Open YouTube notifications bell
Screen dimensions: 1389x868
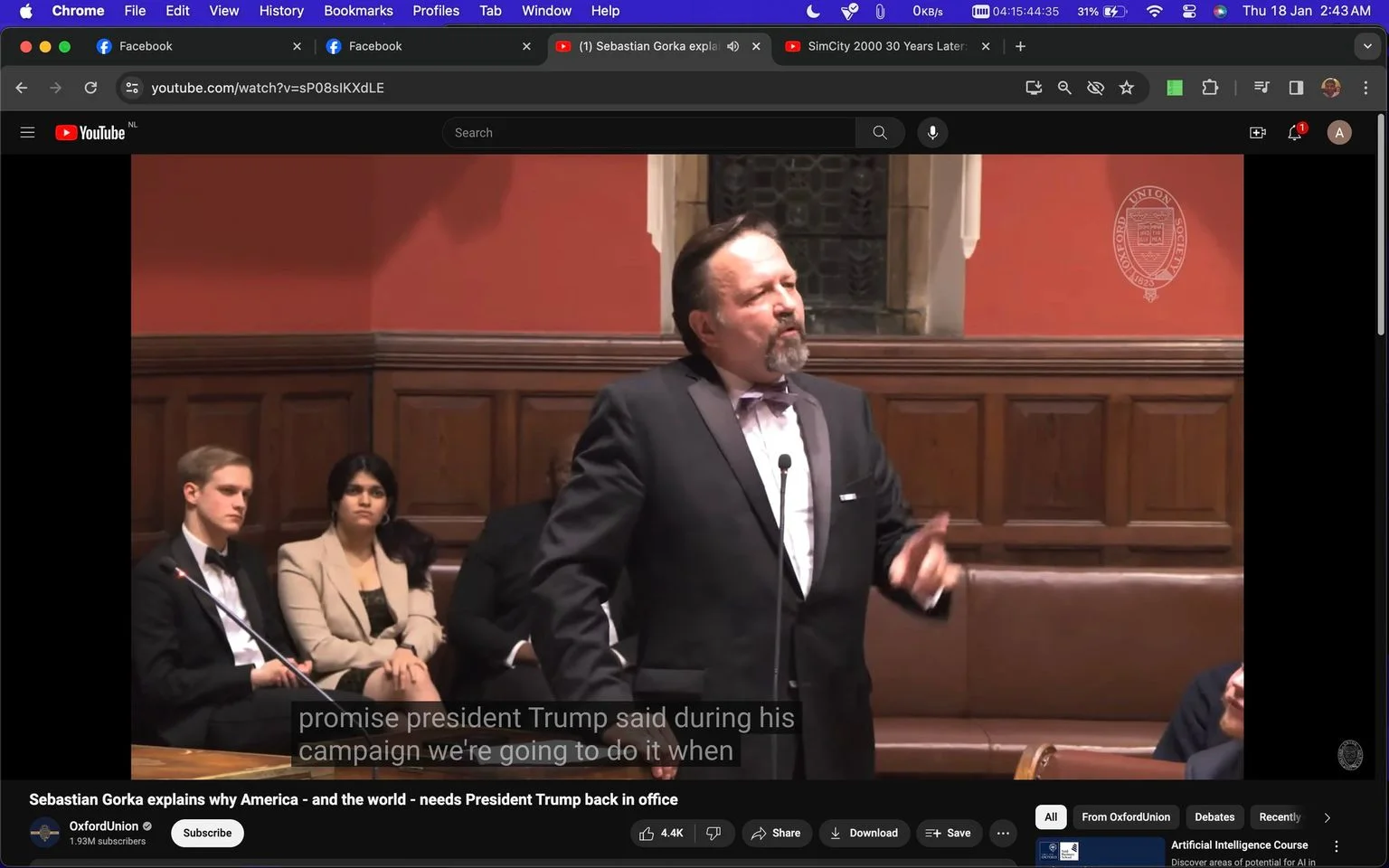click(x=1295, y=133)
